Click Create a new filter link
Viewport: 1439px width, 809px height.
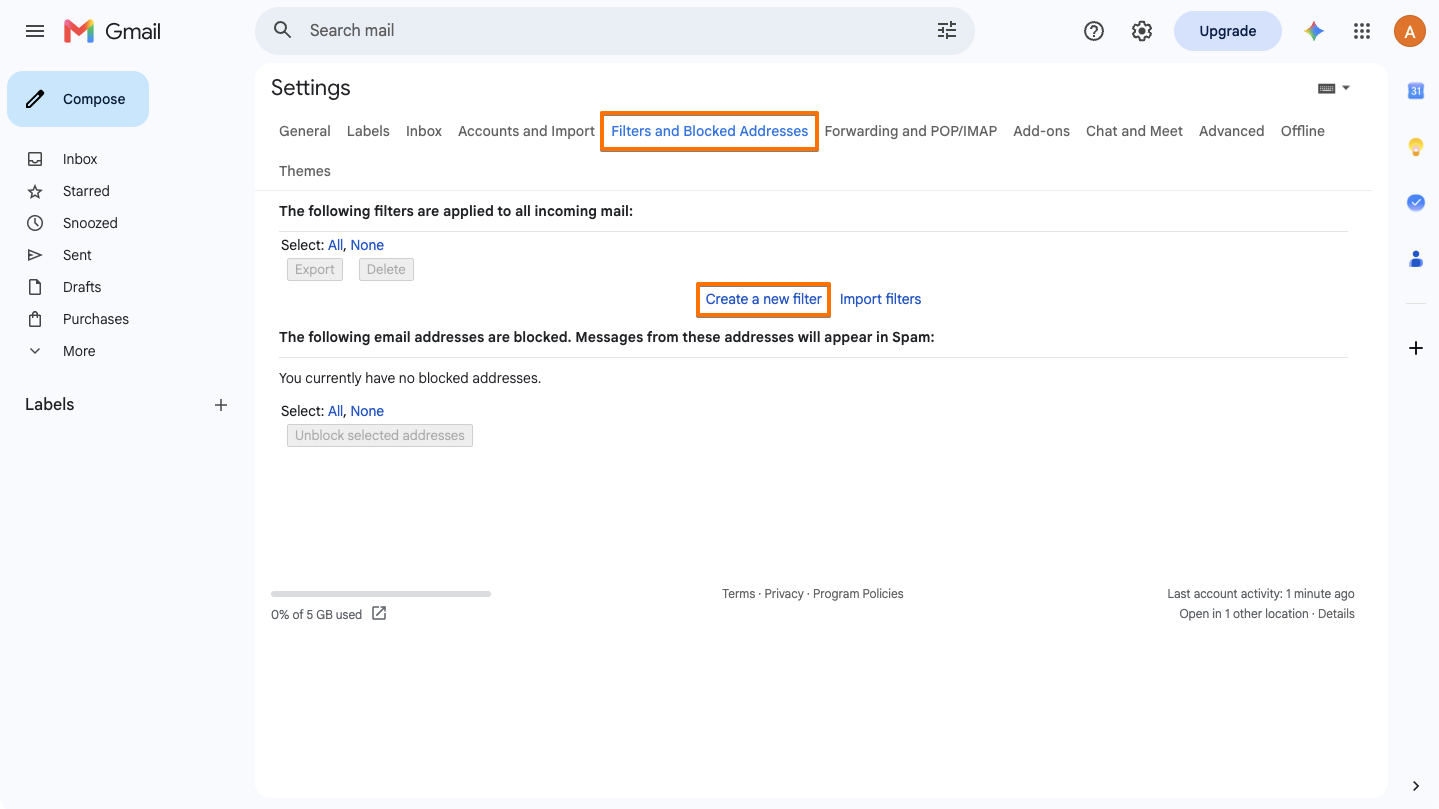click(x=764, y=299)
